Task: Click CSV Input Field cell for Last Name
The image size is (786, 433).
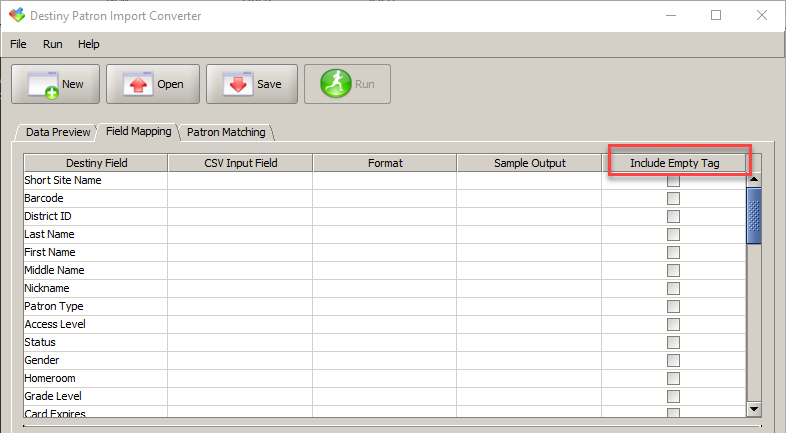Action: 240,235
